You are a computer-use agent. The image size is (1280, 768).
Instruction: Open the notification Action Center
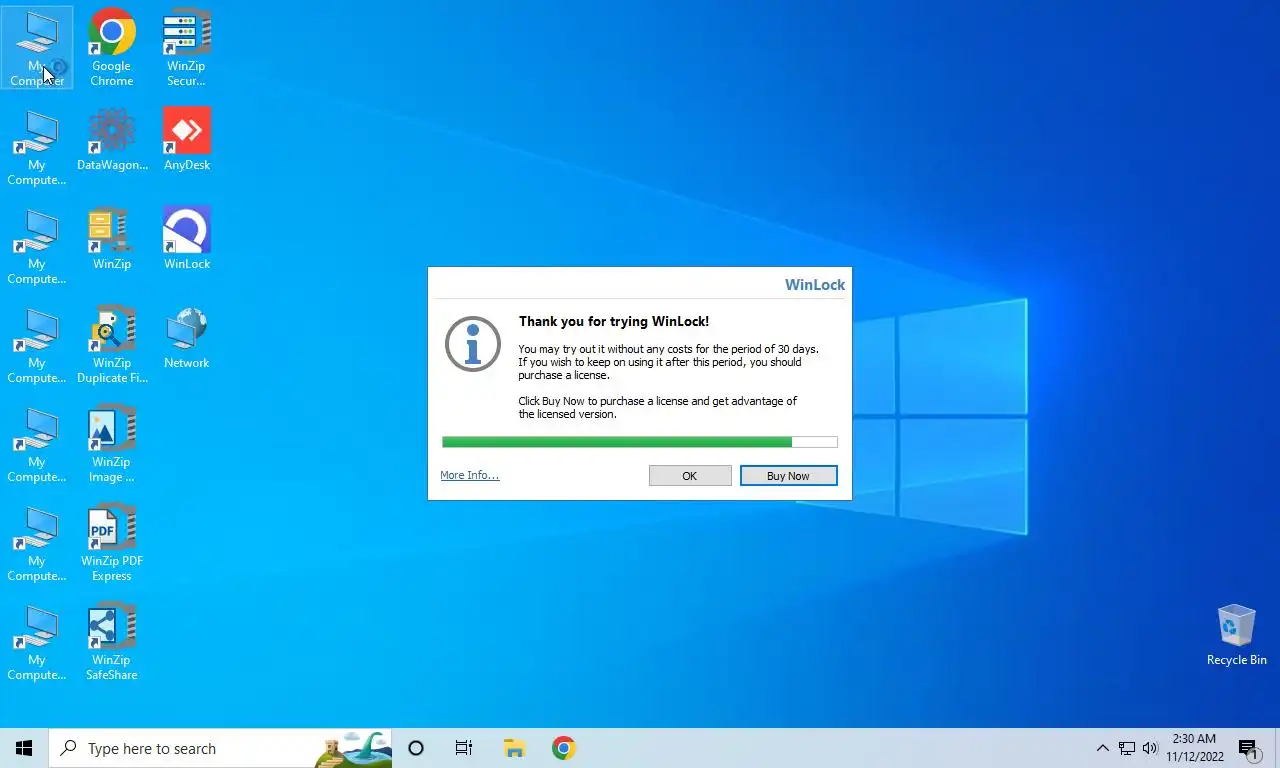pos(1249,748)
